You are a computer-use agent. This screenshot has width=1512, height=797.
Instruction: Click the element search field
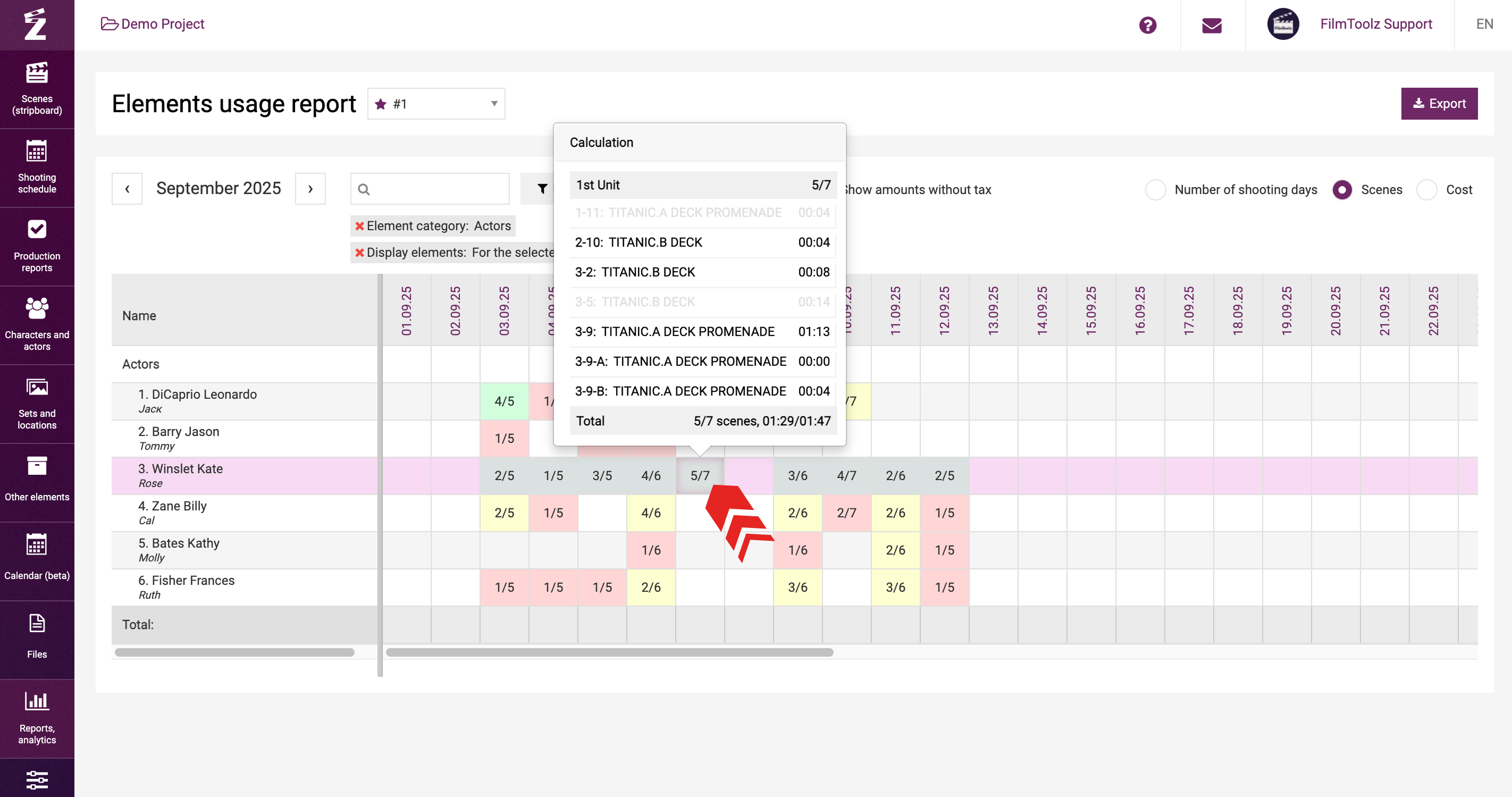click(x=438, y=188)
